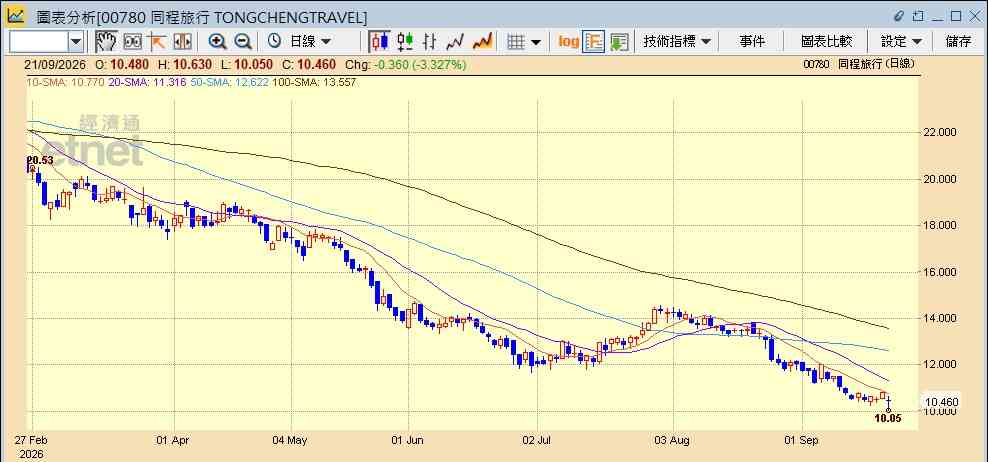This screenshot has height=462, width=988.
Task: Click the 00780 同程旅行 (日線) label
Action: (x=859, y=64)
